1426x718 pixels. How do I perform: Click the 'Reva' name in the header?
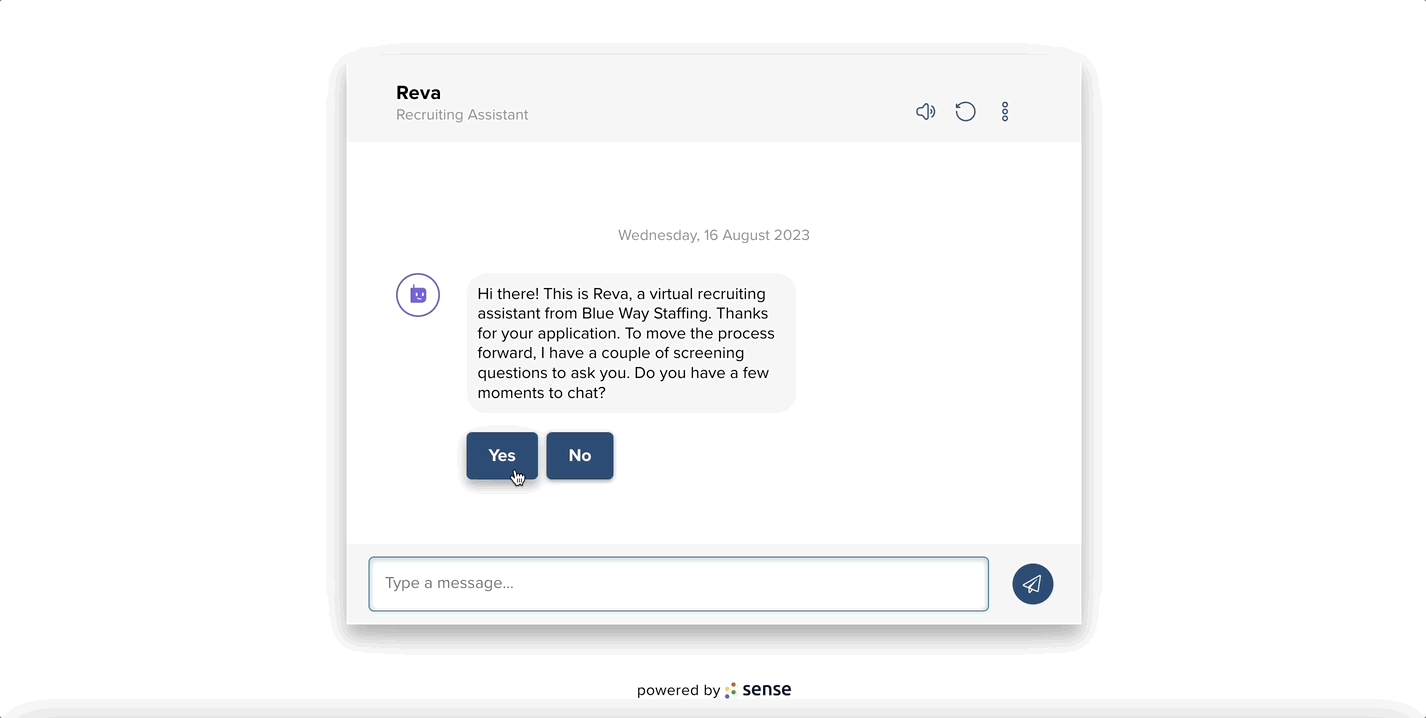click(x=418, y=93)
